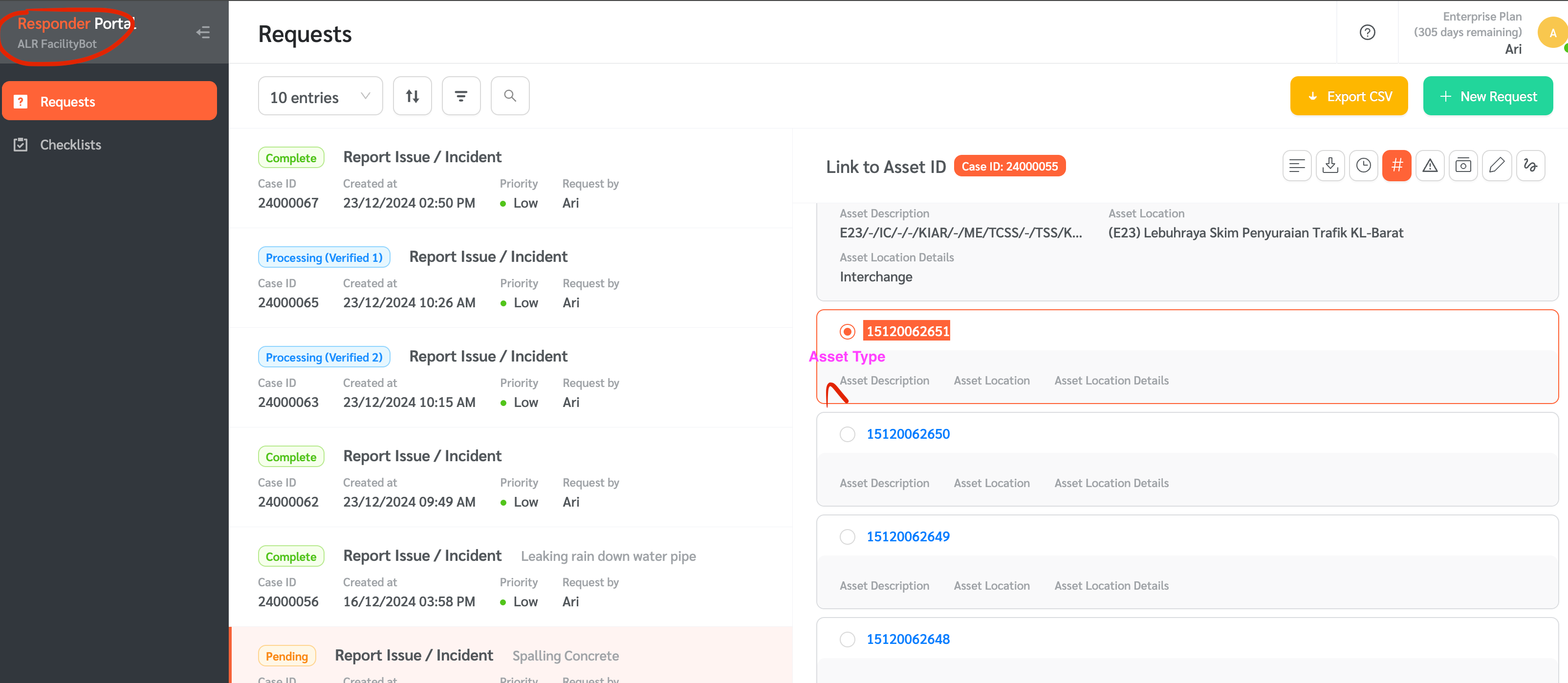
Task: Click the signature scribble icon
Action: [1530, 166]
